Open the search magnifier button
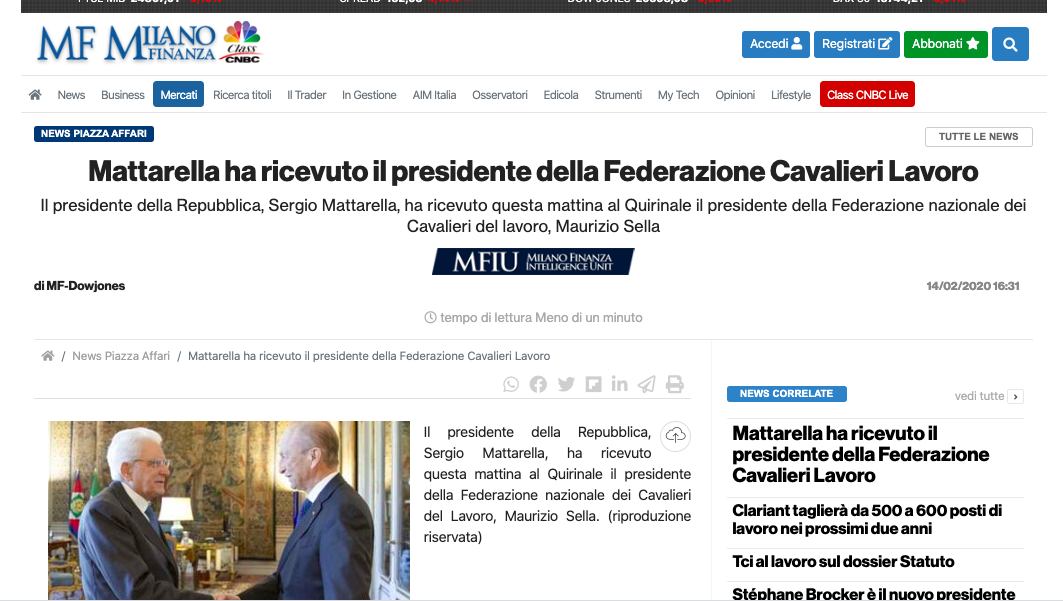 coord(1010,44)
